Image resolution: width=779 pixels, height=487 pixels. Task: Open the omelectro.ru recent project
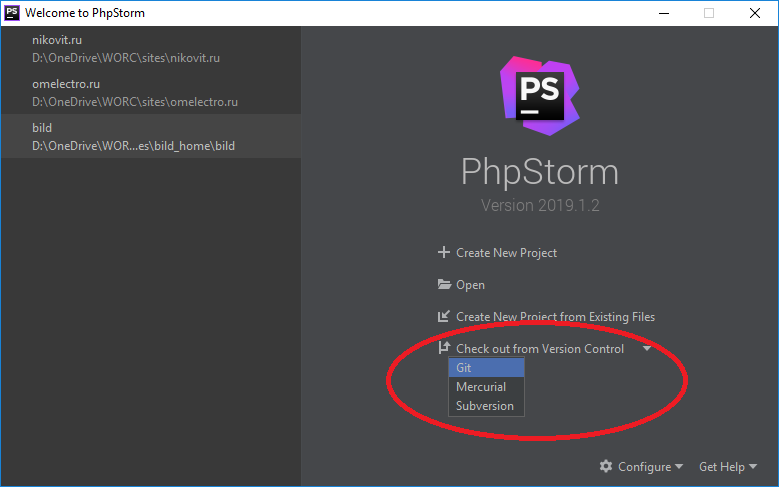[x=151, y=92]
